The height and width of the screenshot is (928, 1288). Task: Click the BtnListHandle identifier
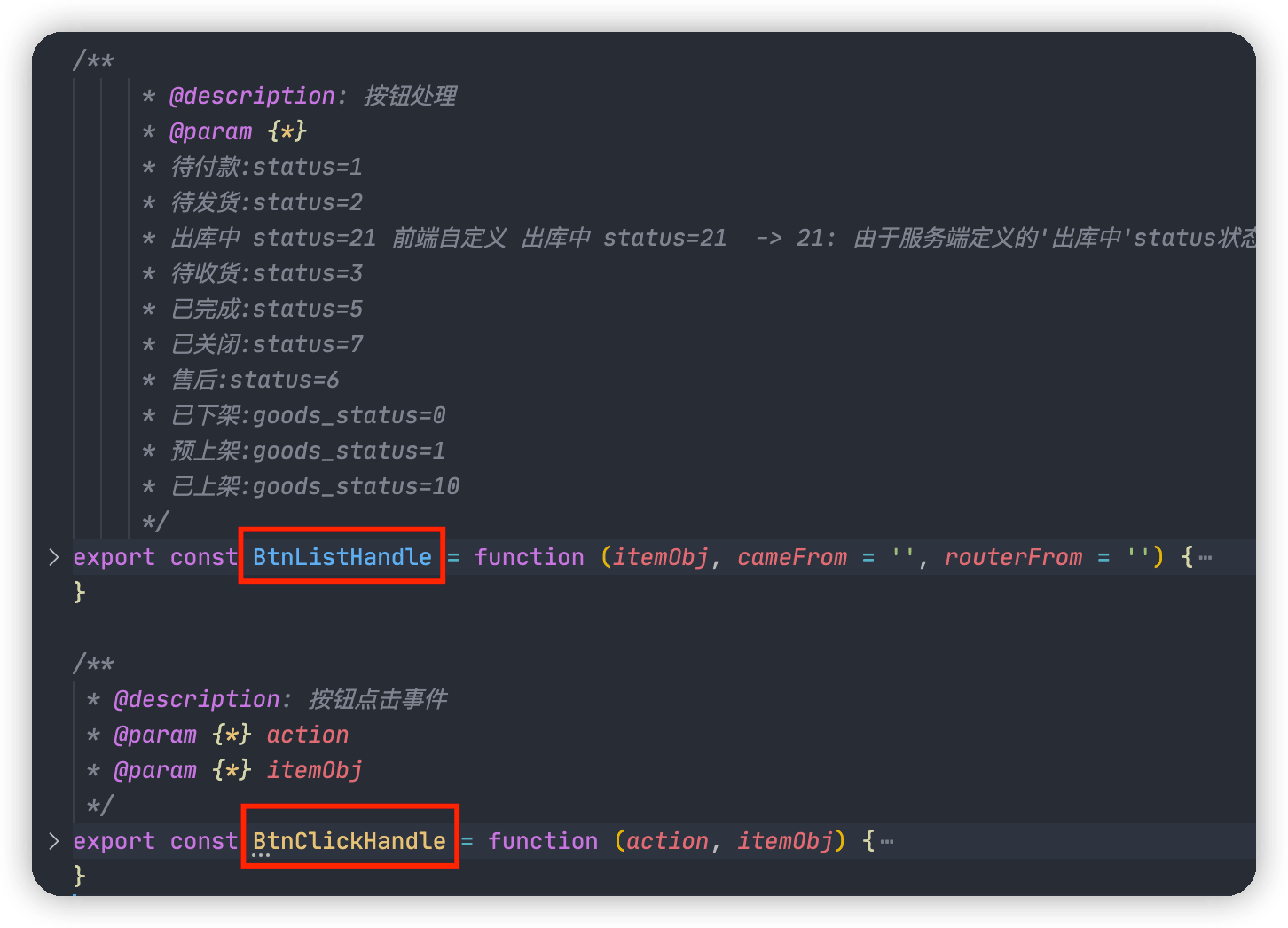coord(342,557)
